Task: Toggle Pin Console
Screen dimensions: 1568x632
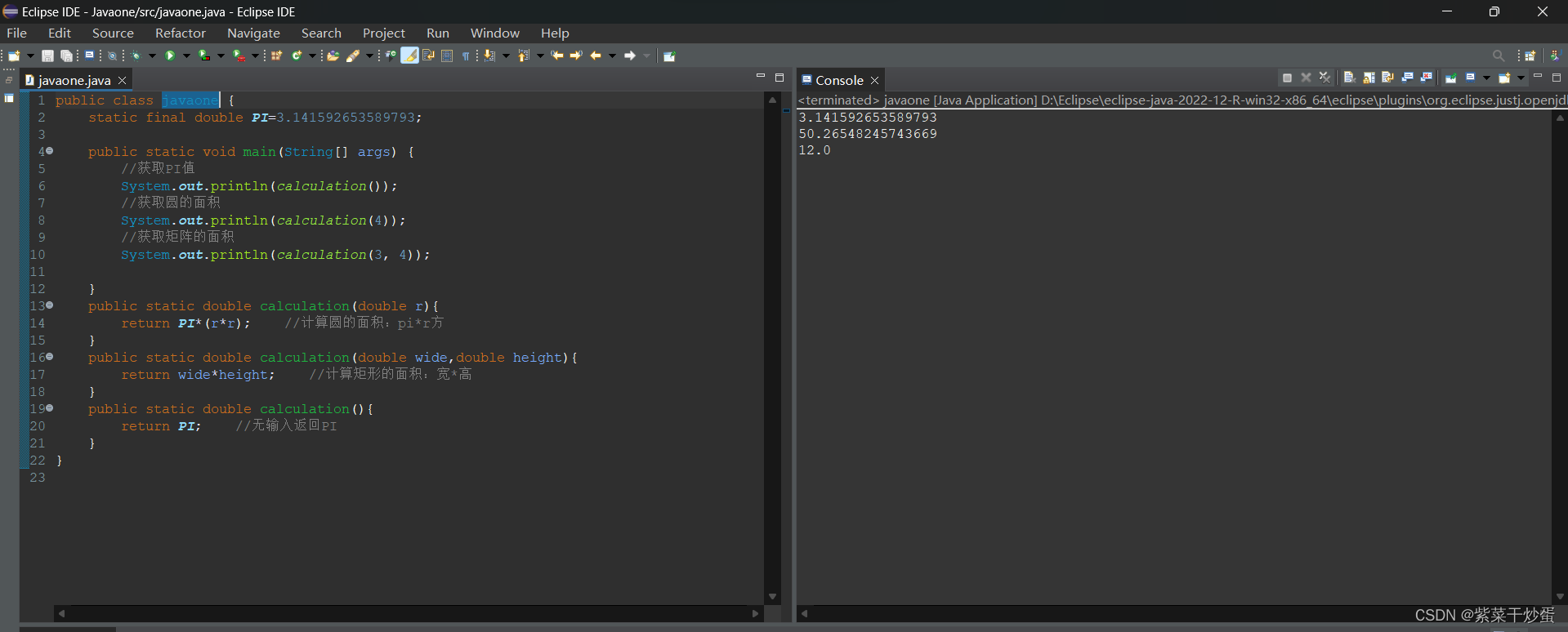Action: pyautogui.click(x=1451, y=78)
